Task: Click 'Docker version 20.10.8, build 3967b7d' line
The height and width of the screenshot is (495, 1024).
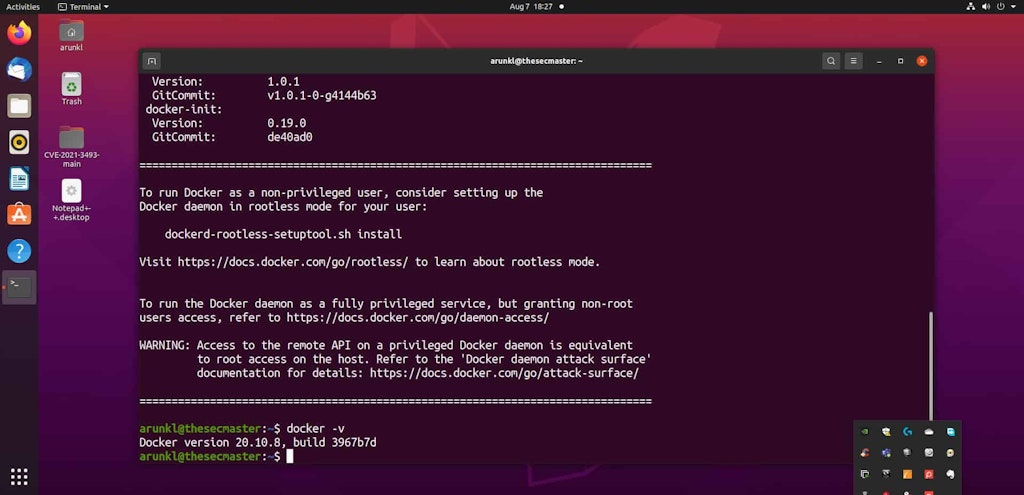Action: click(x=258, y=443)
